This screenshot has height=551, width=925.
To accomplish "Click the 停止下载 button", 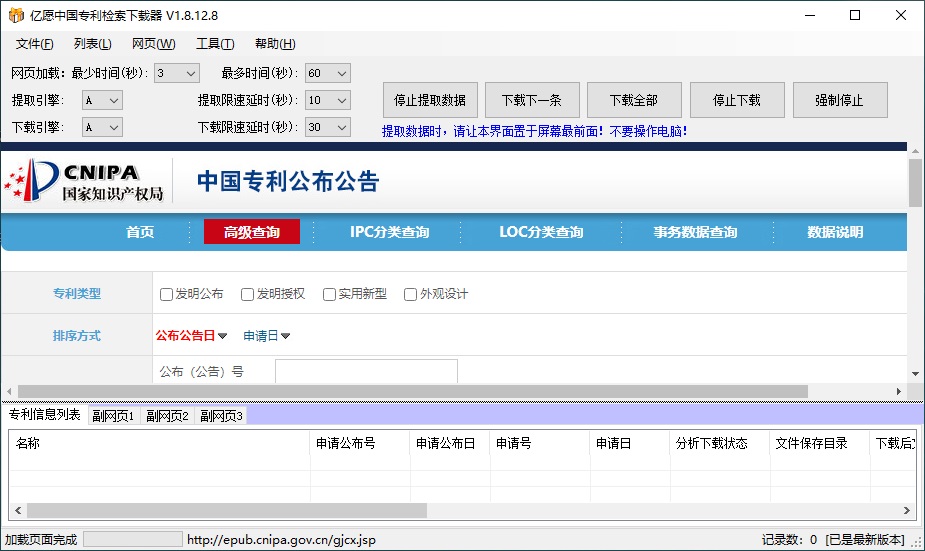I will pyautogui.click(x=737, y=100).
